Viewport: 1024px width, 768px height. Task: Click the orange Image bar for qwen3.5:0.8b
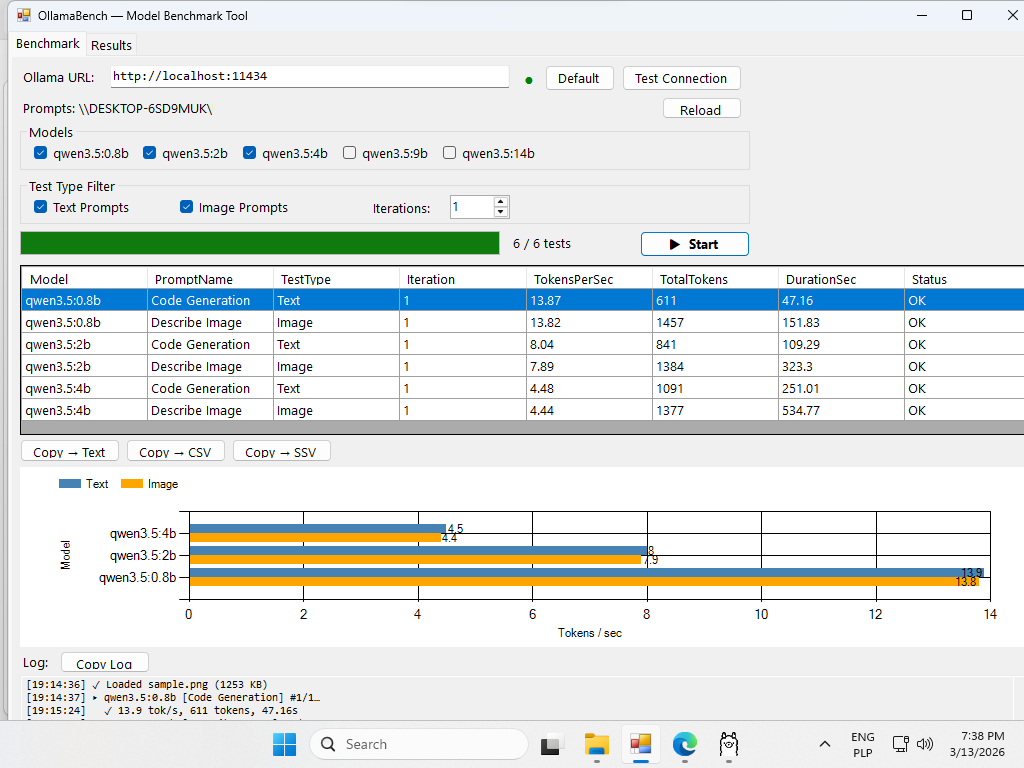584,581
